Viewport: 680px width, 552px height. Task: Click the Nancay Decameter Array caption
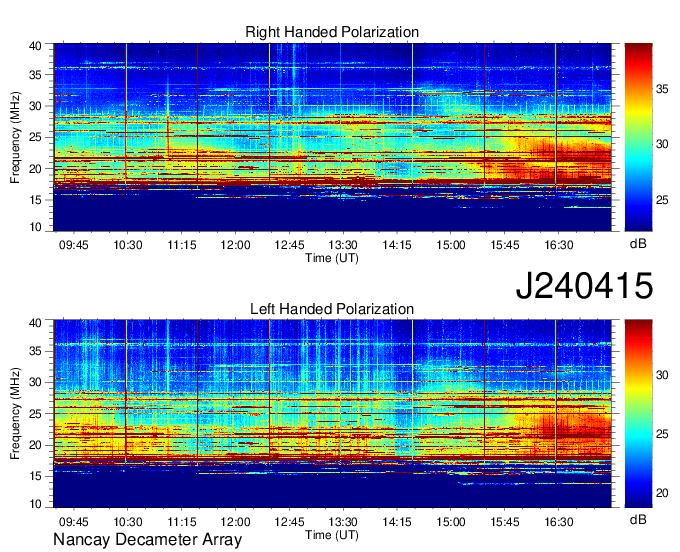click(x=147, y=540)
